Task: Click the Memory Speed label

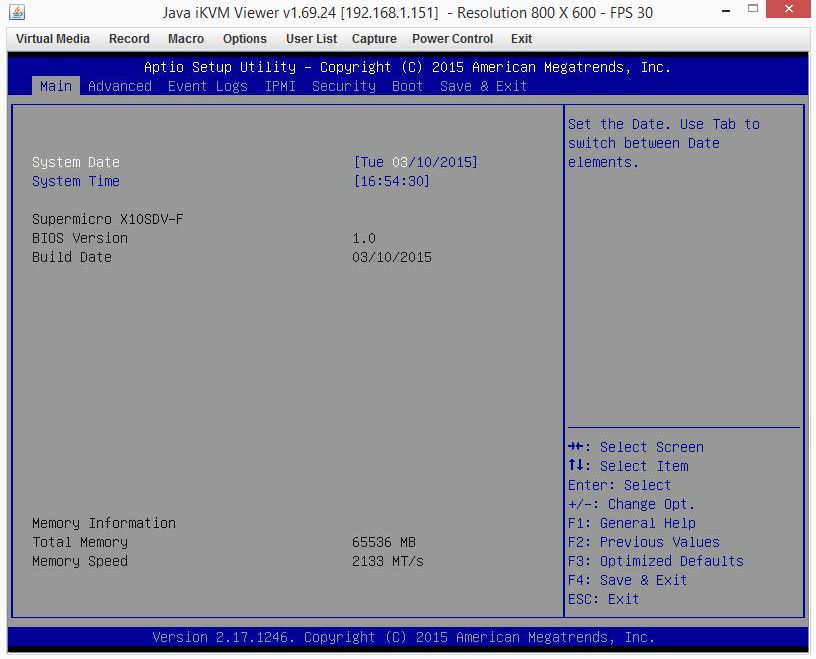Action: click(80, 561)
